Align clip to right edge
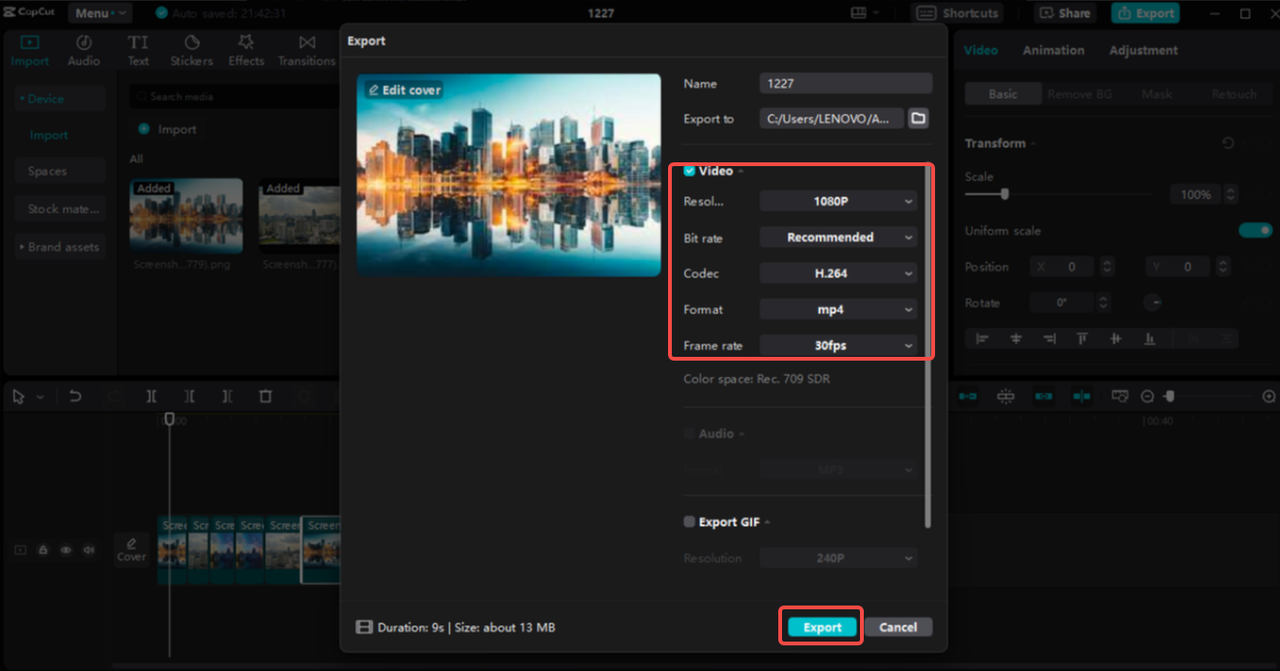This screenshot has width=1280, height=671. click(1049, 339)
